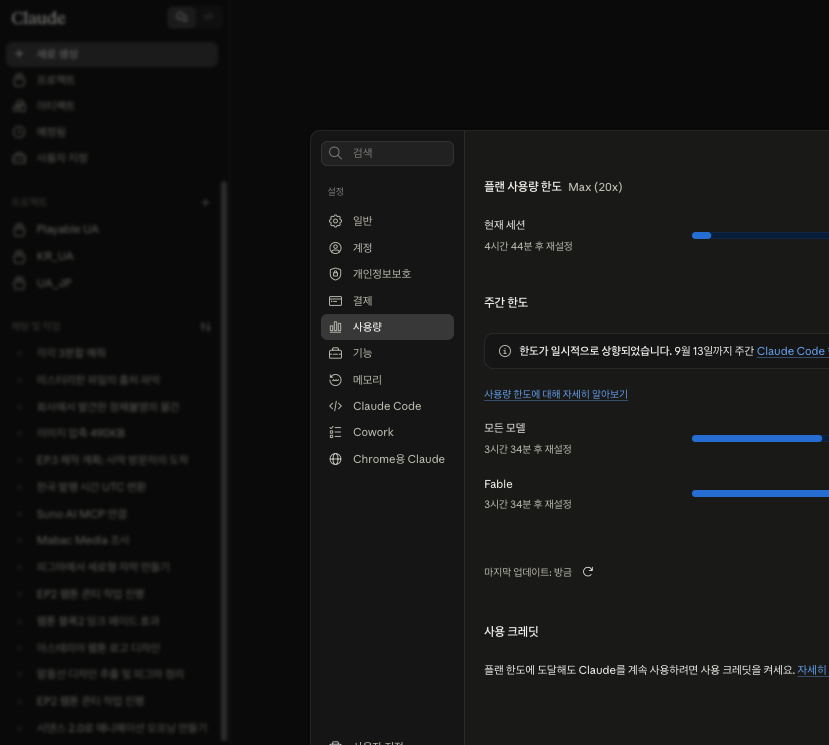Select the 사용량 usage tab
Image resolution: width=829 pixels, height=745 pixels.
[387, 327]
